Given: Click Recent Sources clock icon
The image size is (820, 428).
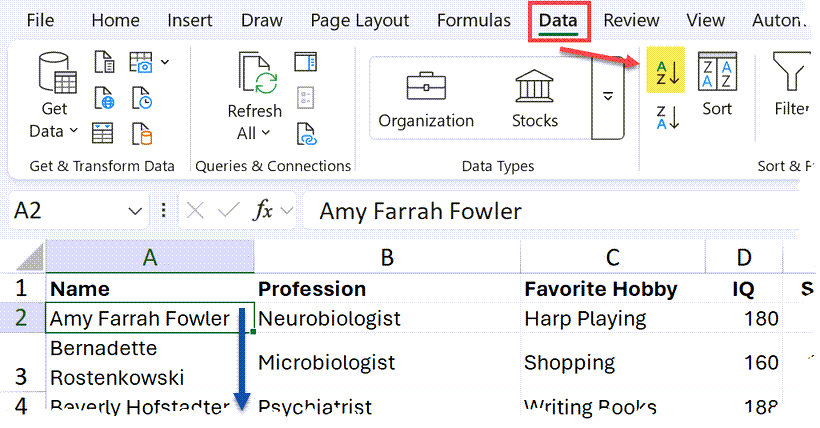Looking at the screenshot, I should click(141, 98).
